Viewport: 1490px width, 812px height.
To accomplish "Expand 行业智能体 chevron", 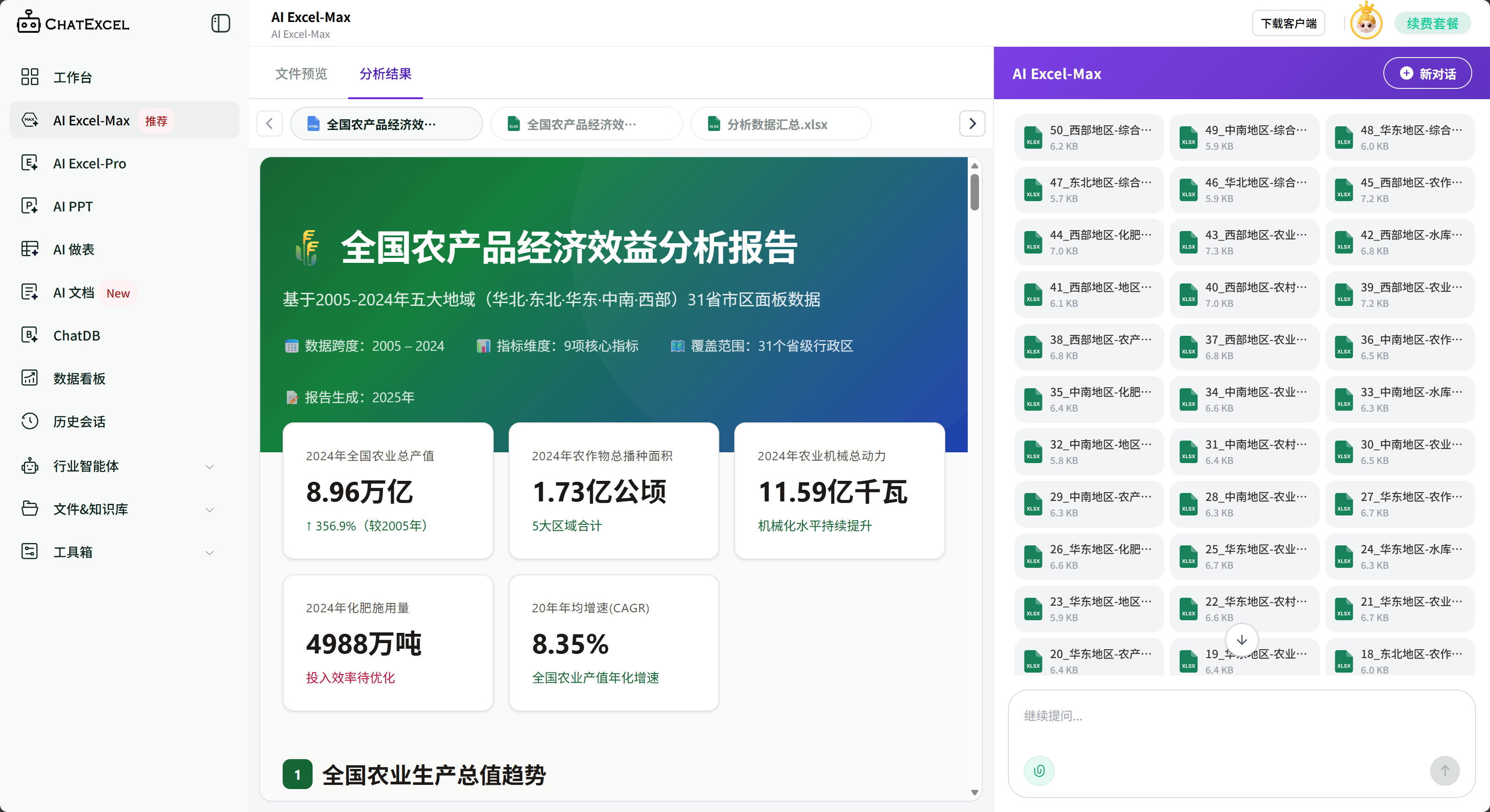I will [210, 466].
